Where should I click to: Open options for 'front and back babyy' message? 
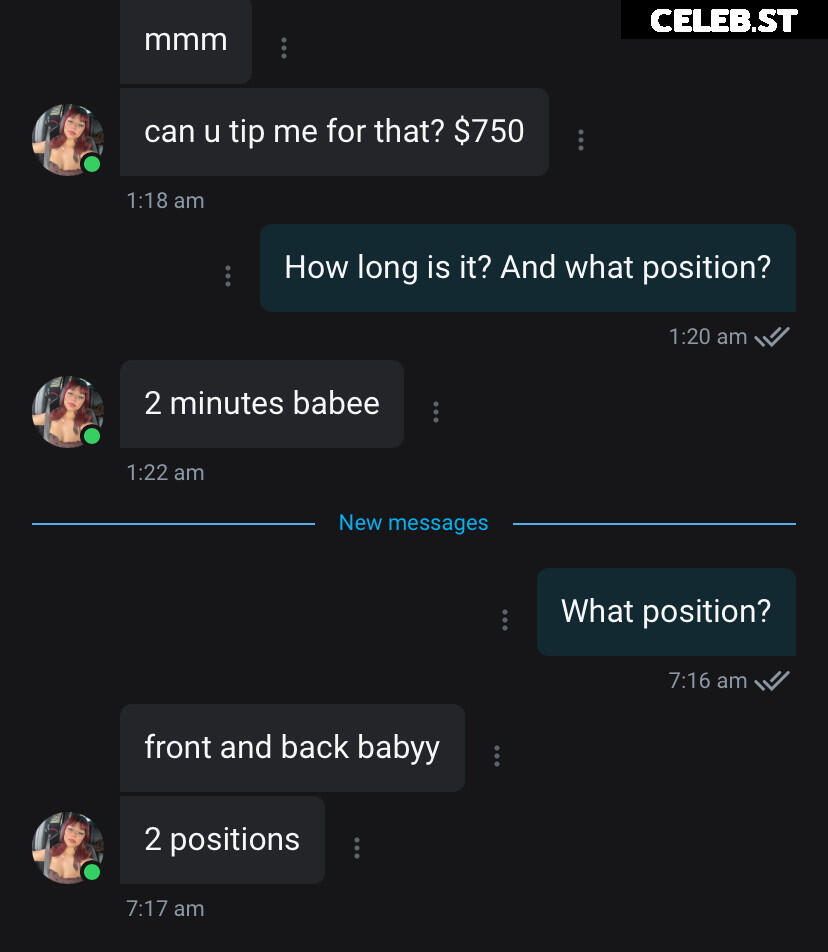497,756
